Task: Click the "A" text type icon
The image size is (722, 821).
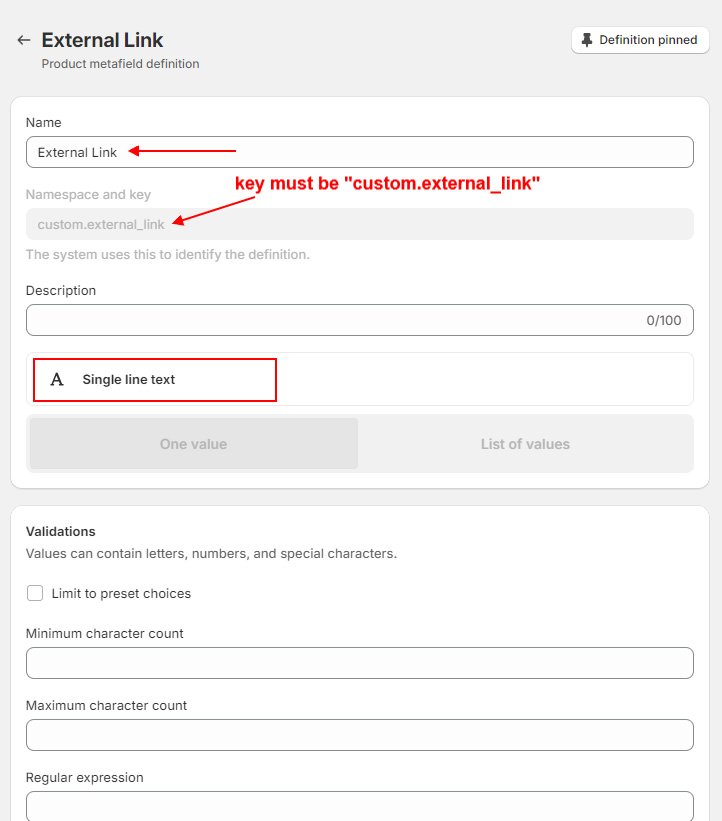Action: pos(57,380)
